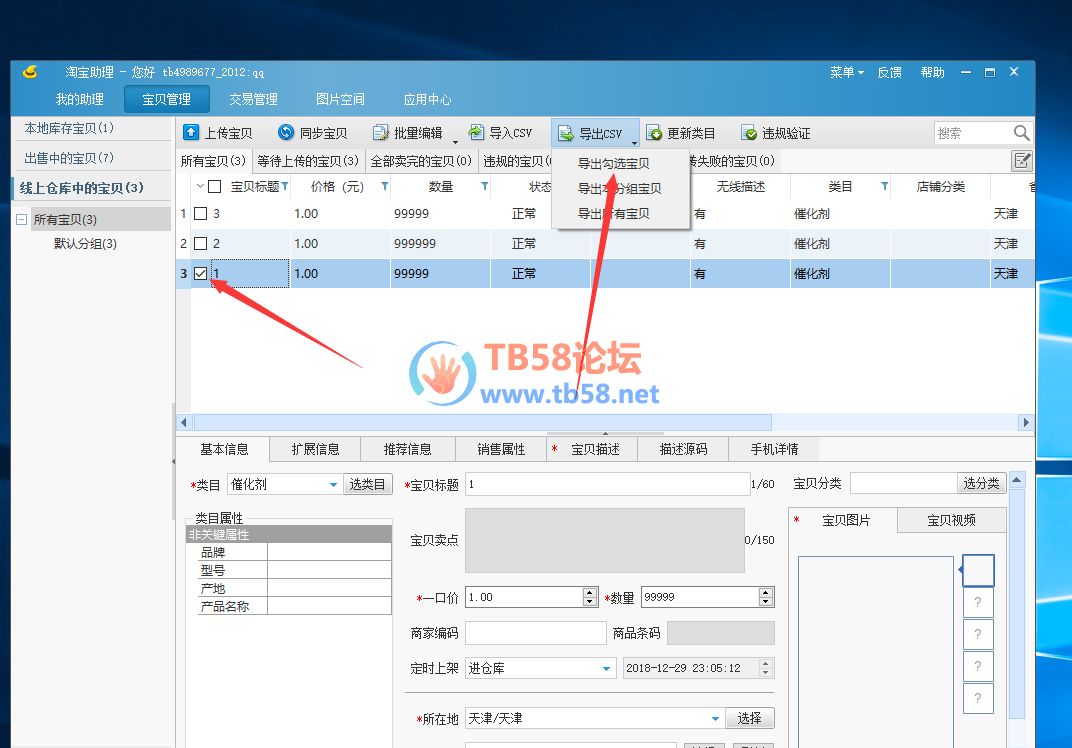
Task: Increase the 数量 spinner value
Action: click(x=766, y=592)
